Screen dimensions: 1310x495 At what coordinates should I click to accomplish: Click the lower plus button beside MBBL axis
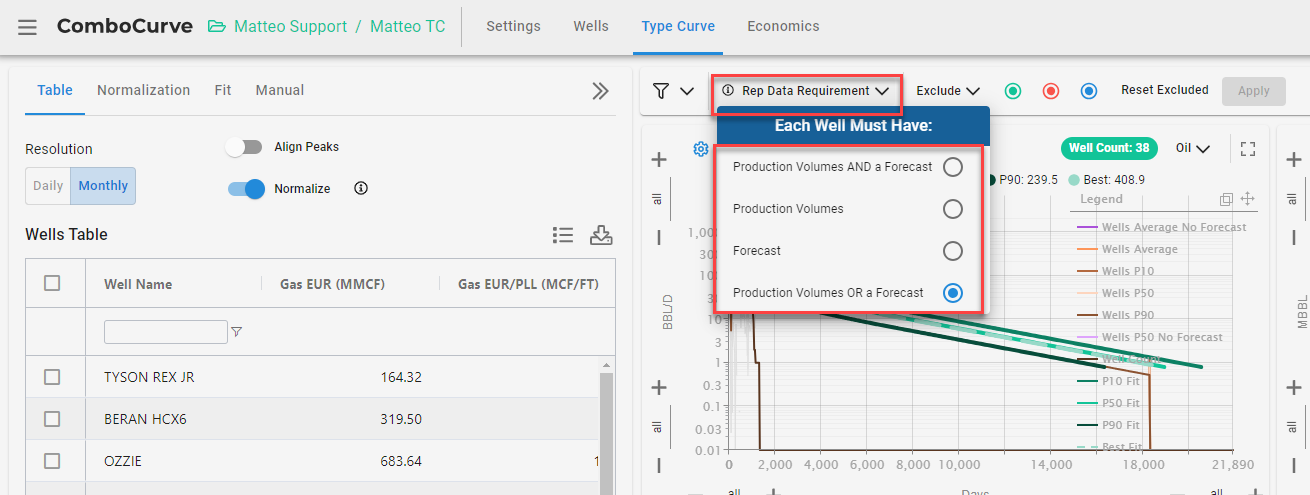1294,388
